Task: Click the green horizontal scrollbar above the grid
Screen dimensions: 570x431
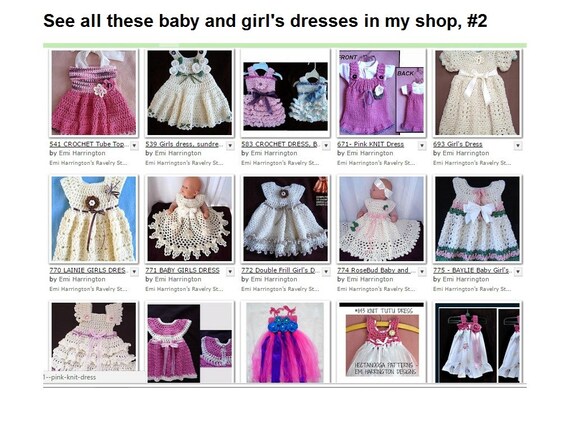Action: click(x=285, y=45)
